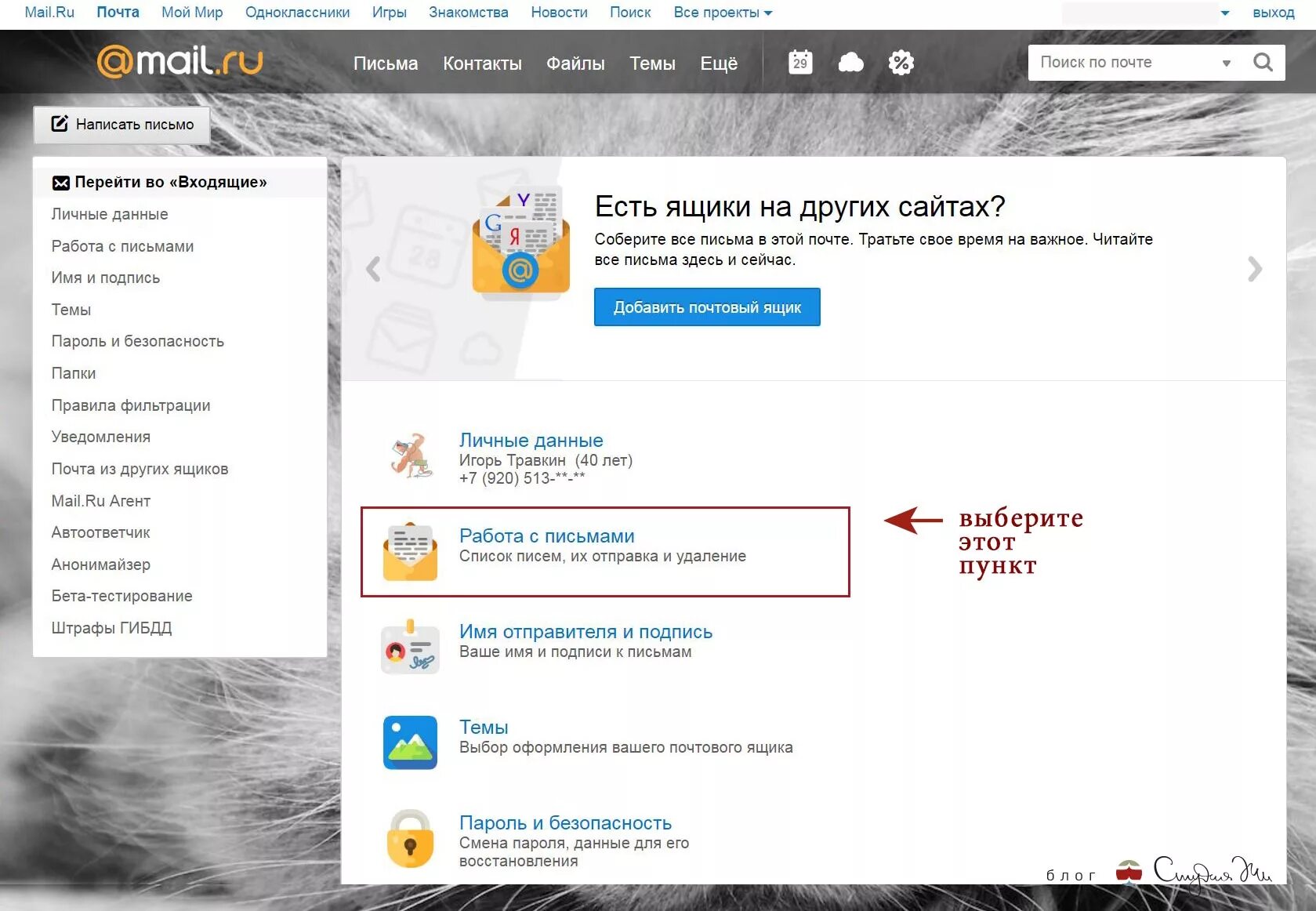1316x911 pixels.
Task: Open the Личные данные heading link
Action: tap(531, 440)
